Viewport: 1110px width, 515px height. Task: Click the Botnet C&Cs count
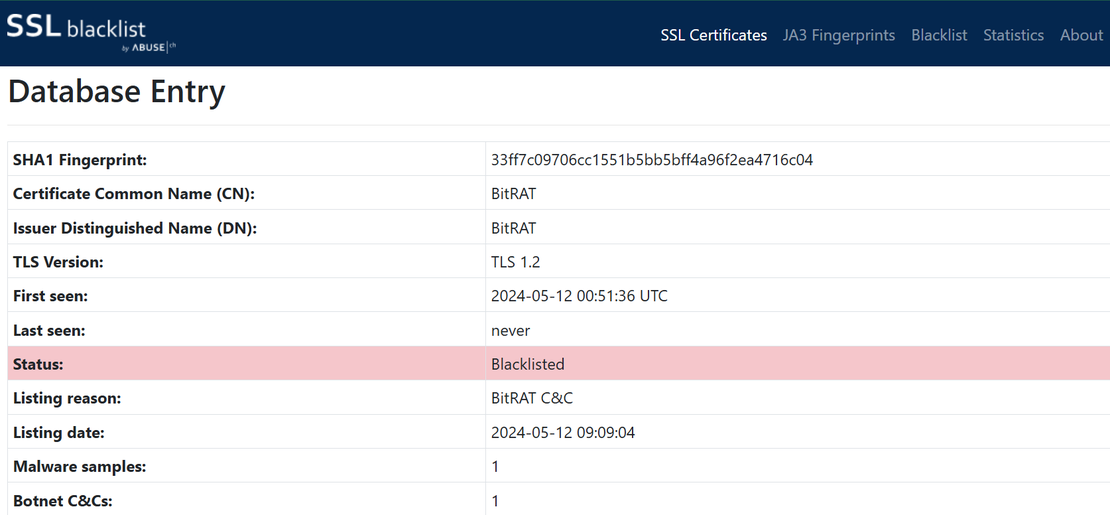point(495,501)
